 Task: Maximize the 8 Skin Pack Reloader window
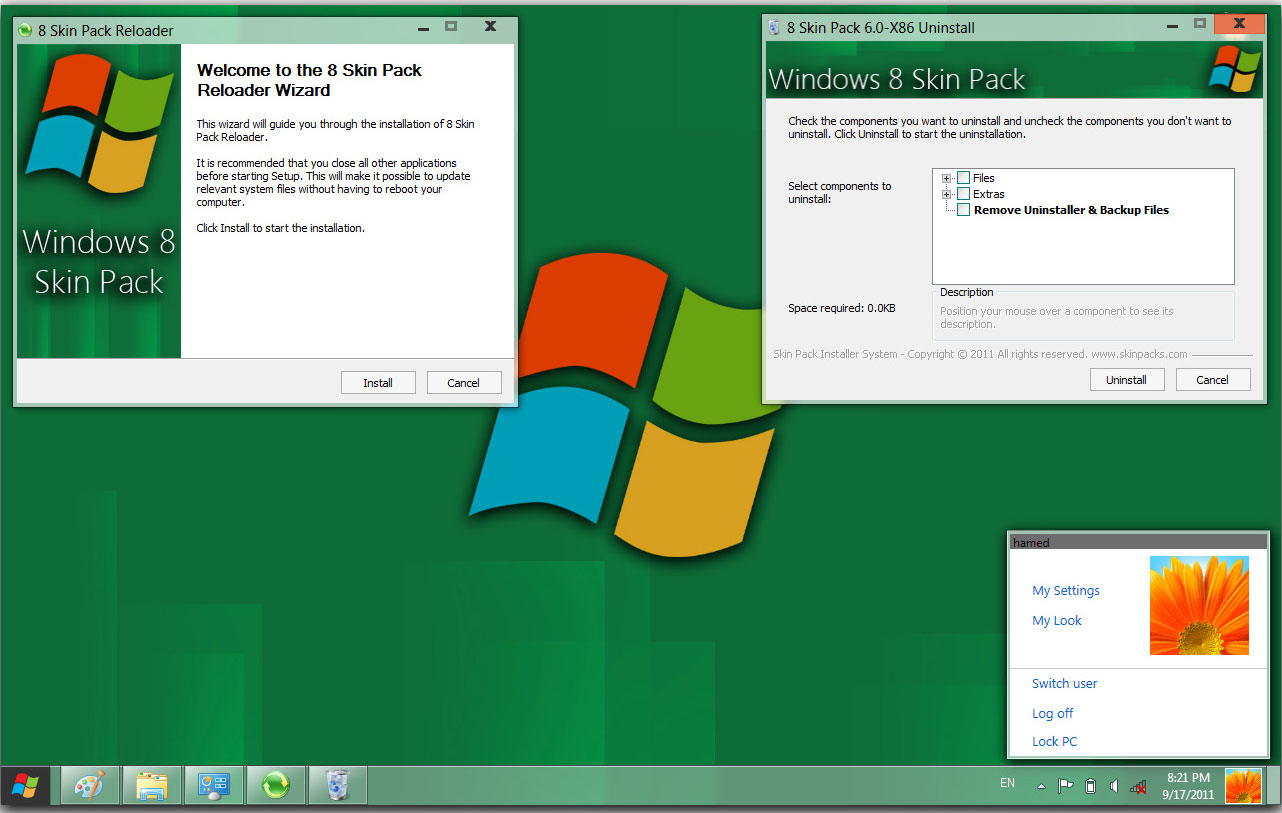[x=451, y=27]
